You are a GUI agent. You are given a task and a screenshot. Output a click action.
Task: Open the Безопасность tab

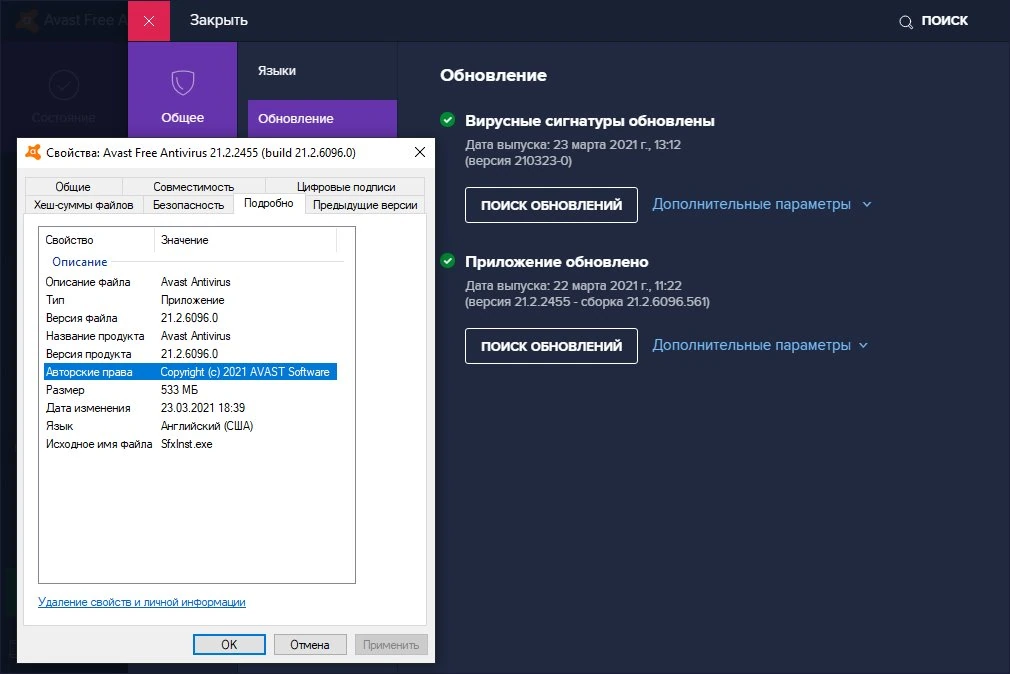(x=188, y=205)
